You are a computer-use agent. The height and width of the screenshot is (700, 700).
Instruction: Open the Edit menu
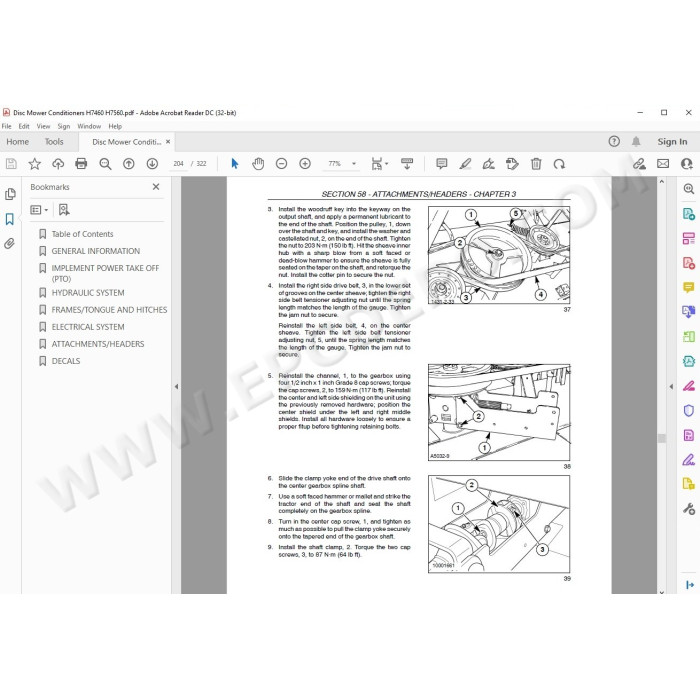24,126
